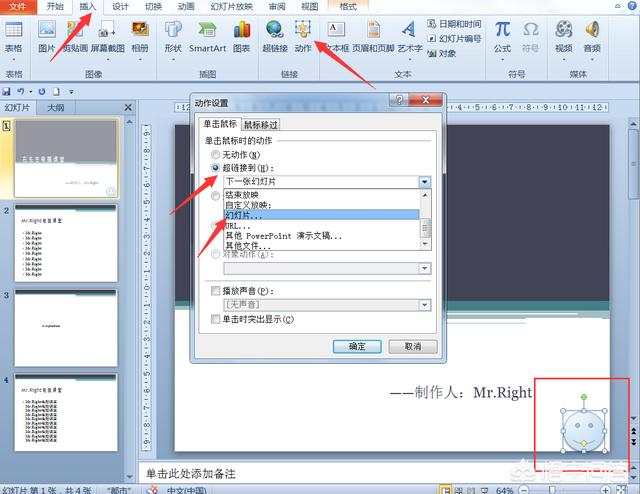640x494 pixels.
Task: Choose 结束放映 from the list
Action: [x=322, y=195]
